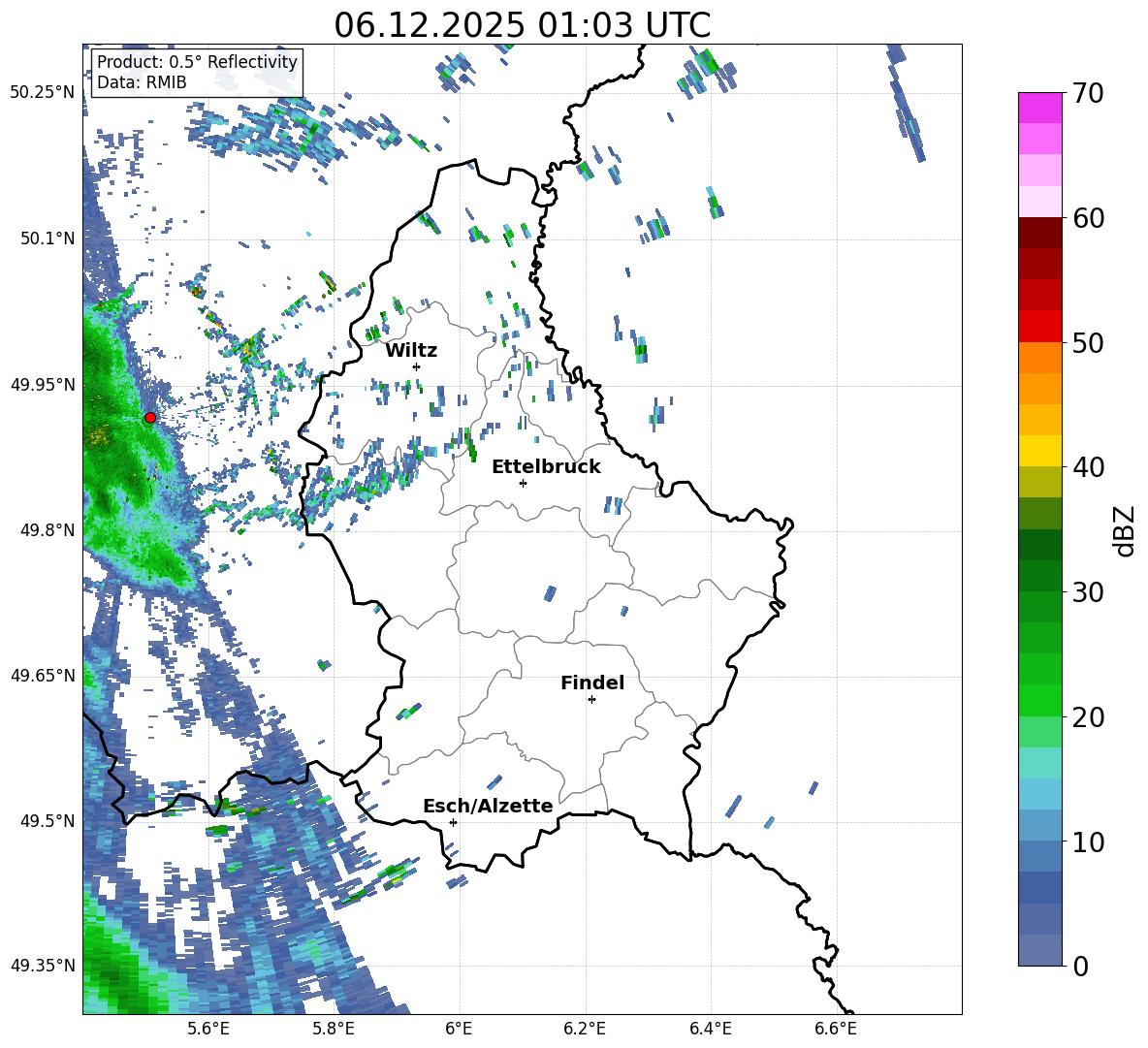This screenshot has width=1148, height=1048.
Task: Click the dark maroon colorbar swatch below 60
Action: (1039, 233)
